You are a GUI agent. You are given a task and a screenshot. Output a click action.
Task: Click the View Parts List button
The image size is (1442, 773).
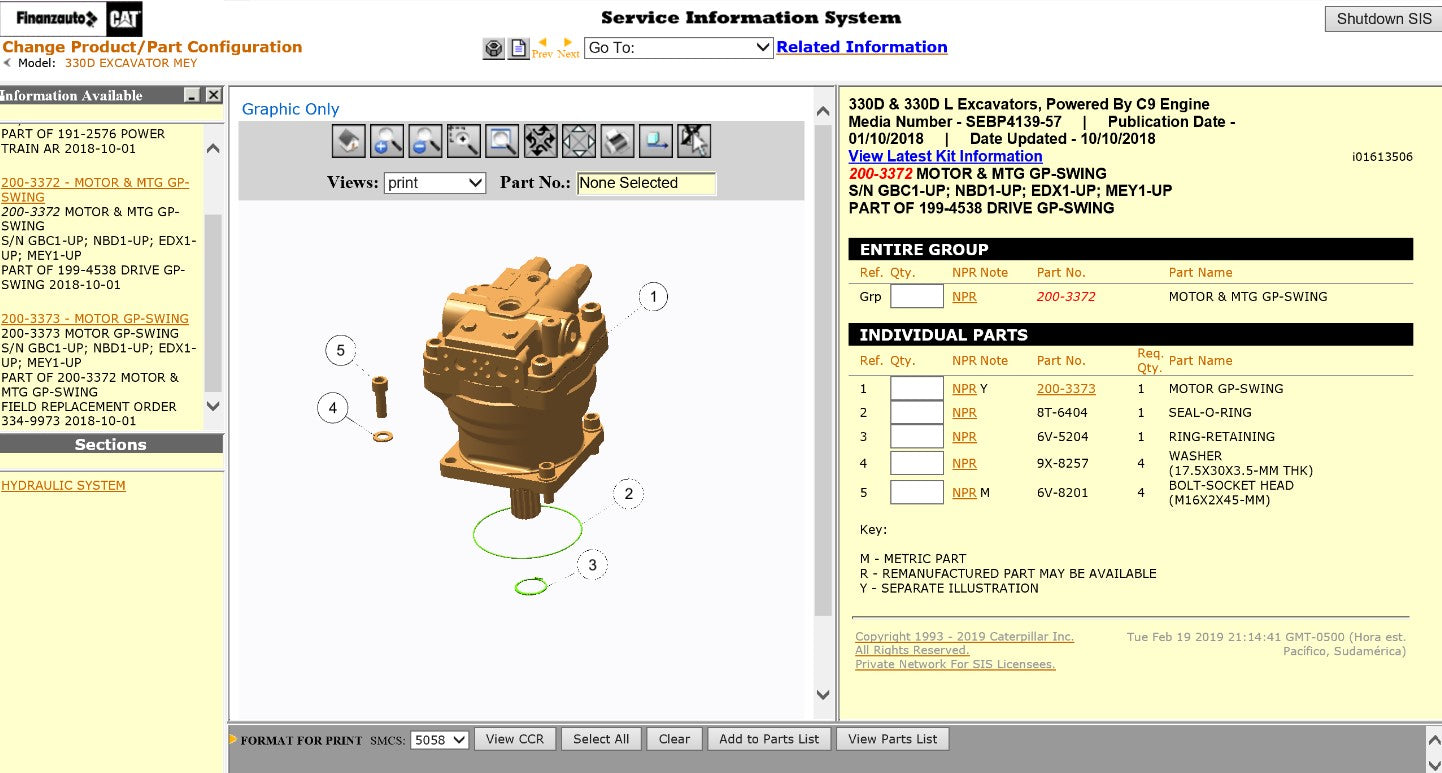893,739
